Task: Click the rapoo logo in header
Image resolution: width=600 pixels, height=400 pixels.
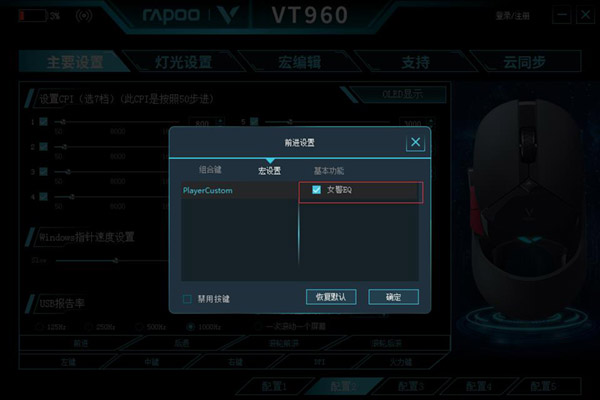Action: (171, 15)
